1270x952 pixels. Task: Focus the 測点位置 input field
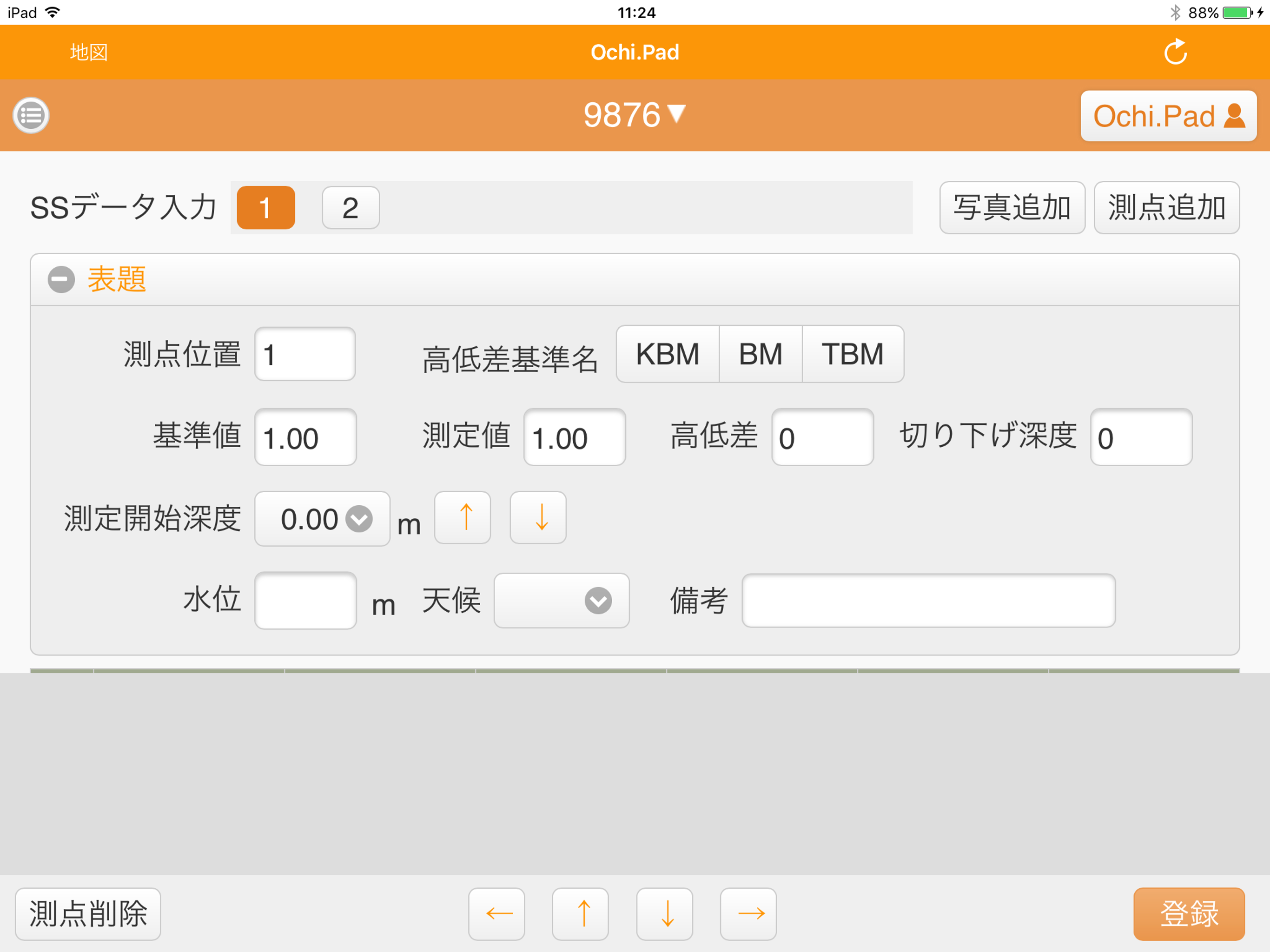pyautogui.click(x=305, y=354)
